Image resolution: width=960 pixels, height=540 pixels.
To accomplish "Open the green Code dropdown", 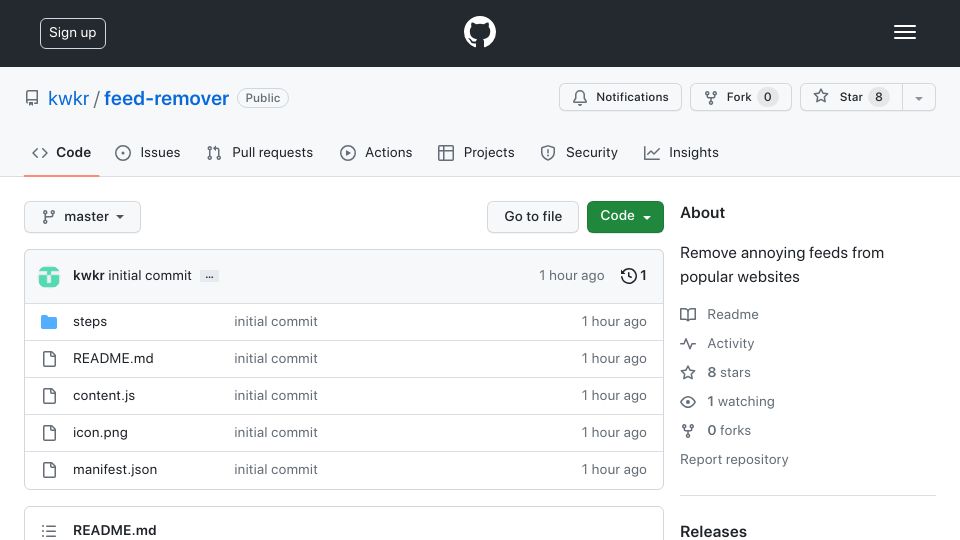I will [625, 217].
